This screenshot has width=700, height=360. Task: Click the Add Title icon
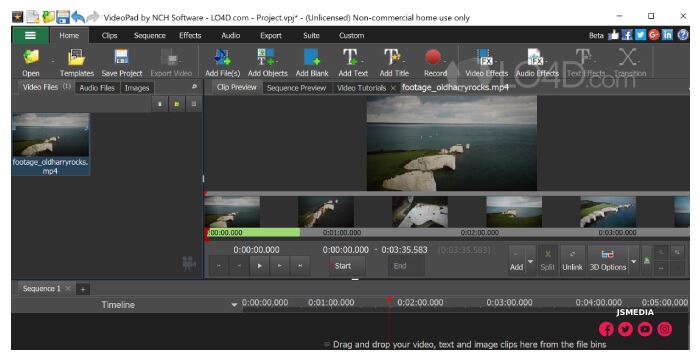[392, 58]
